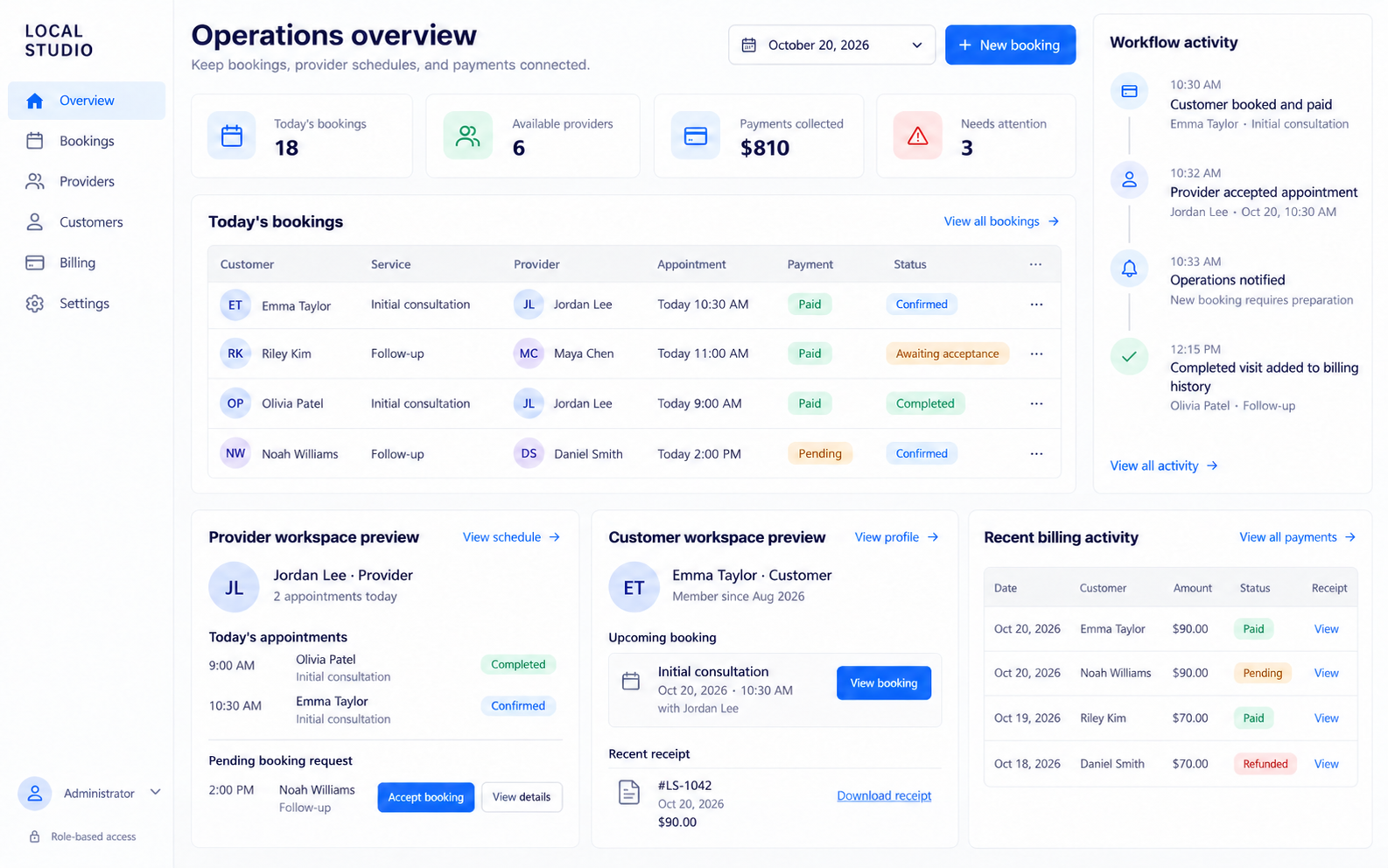This screenshot has height=868, width=1388.
Task: Open Bookings in the sidebar
Action: 87,141
